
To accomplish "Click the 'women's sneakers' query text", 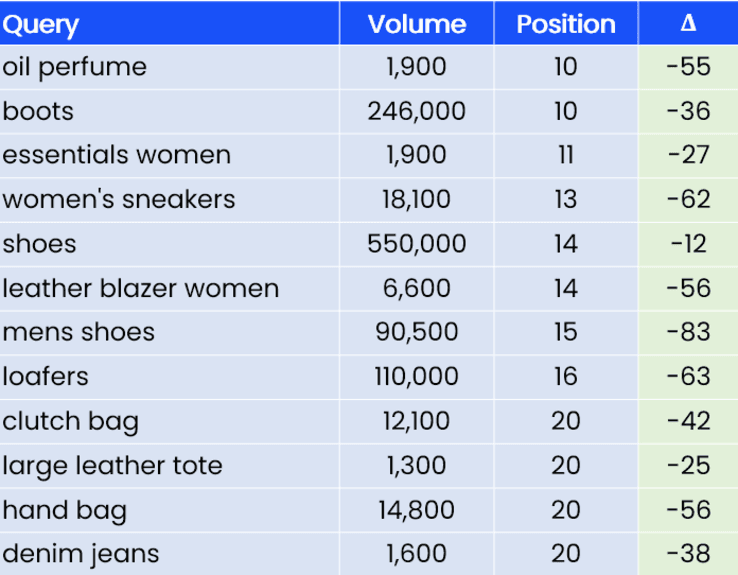I will tap(119, 199).
